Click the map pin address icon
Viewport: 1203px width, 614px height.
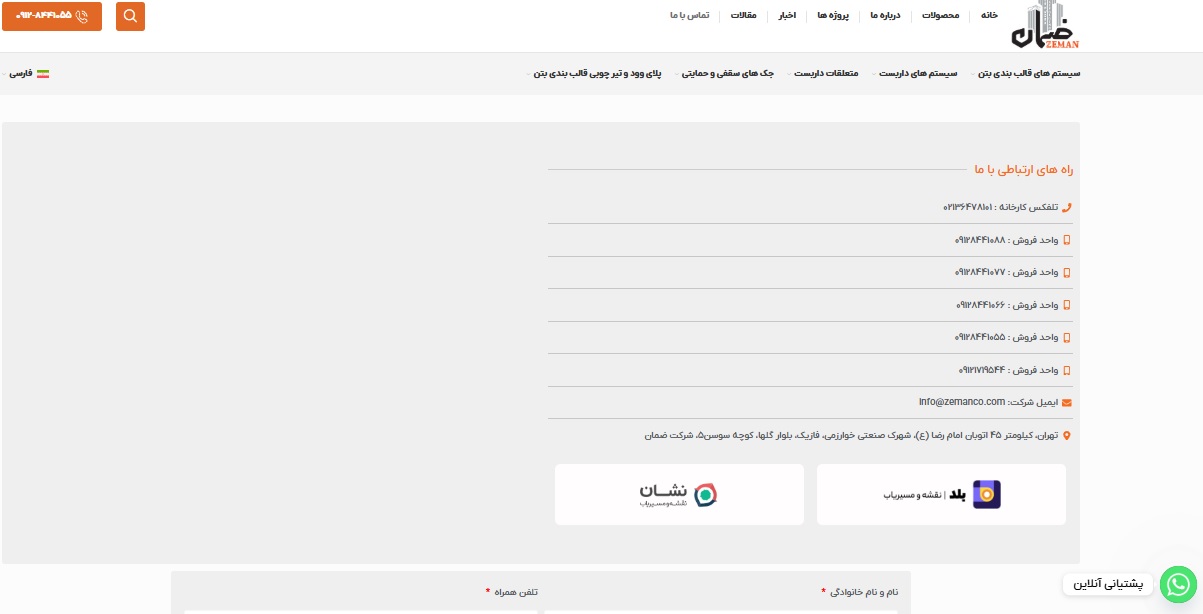1067,435
